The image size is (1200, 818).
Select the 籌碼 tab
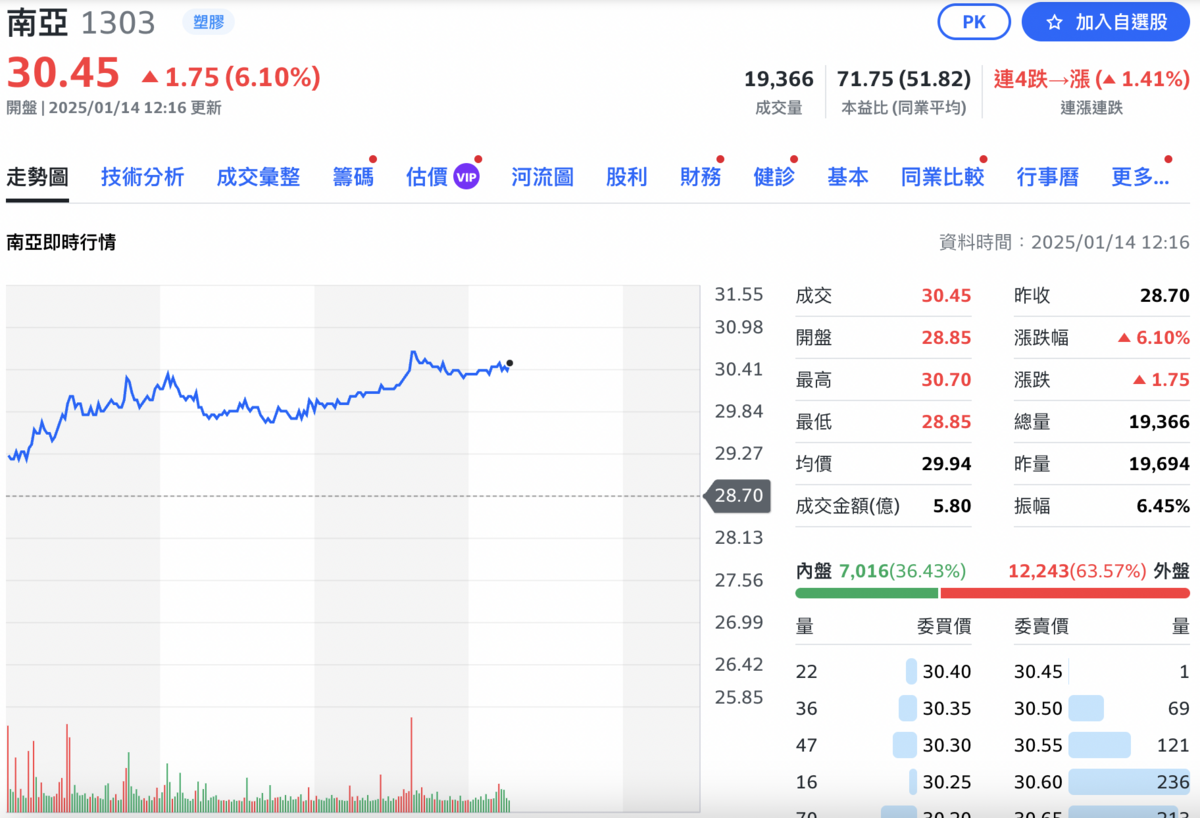click(x=353, y=178)
